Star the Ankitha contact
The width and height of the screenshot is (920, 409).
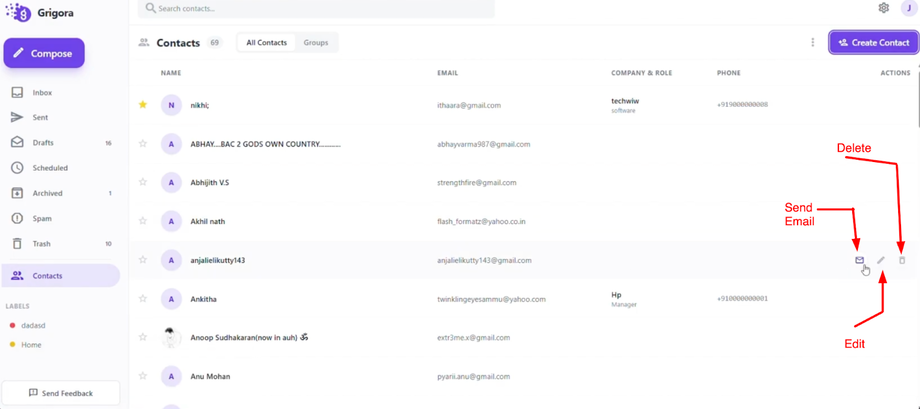coord(142,298)
